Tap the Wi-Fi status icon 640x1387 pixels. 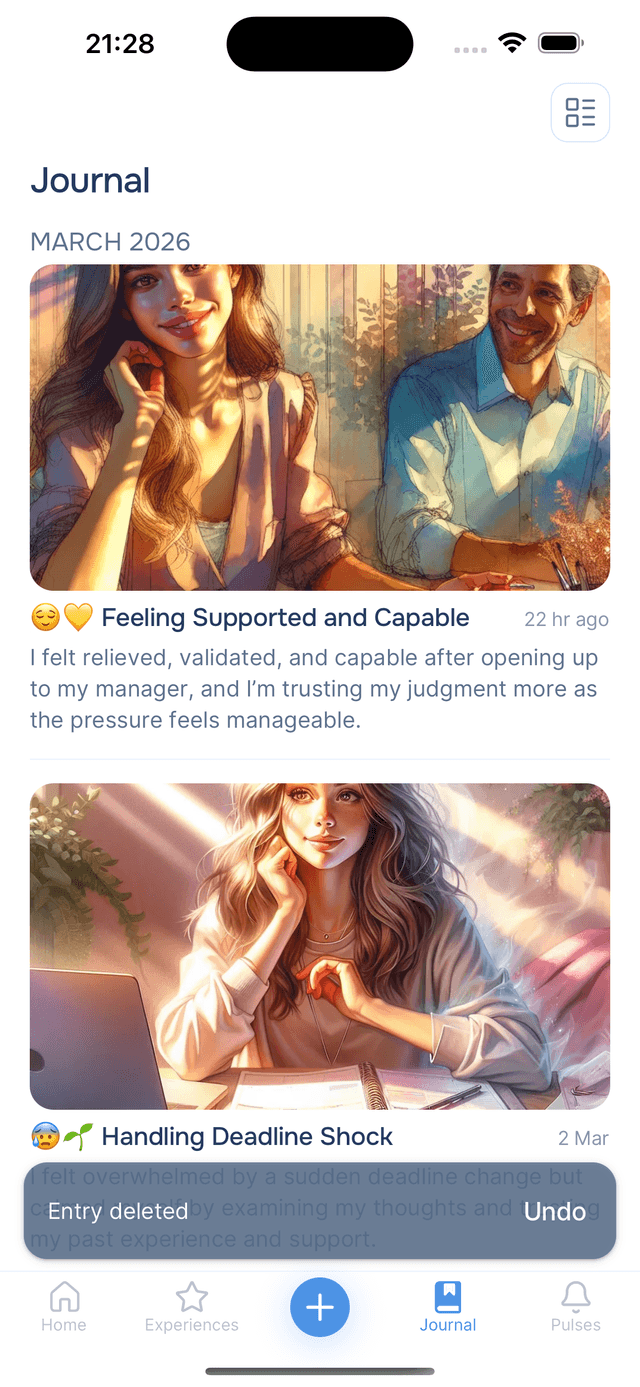pyautogui.click(x=513, y=43)
